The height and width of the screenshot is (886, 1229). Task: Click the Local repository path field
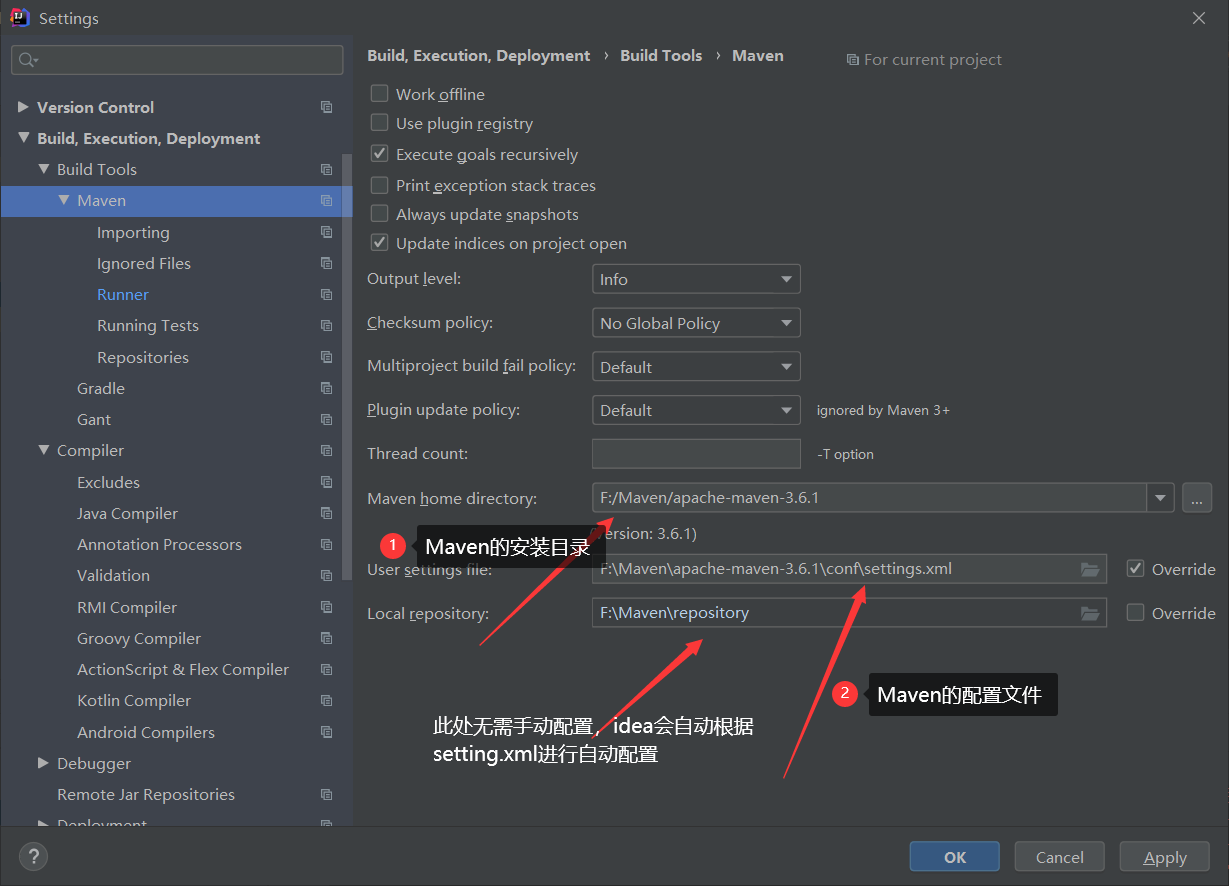tap(849, 612)
